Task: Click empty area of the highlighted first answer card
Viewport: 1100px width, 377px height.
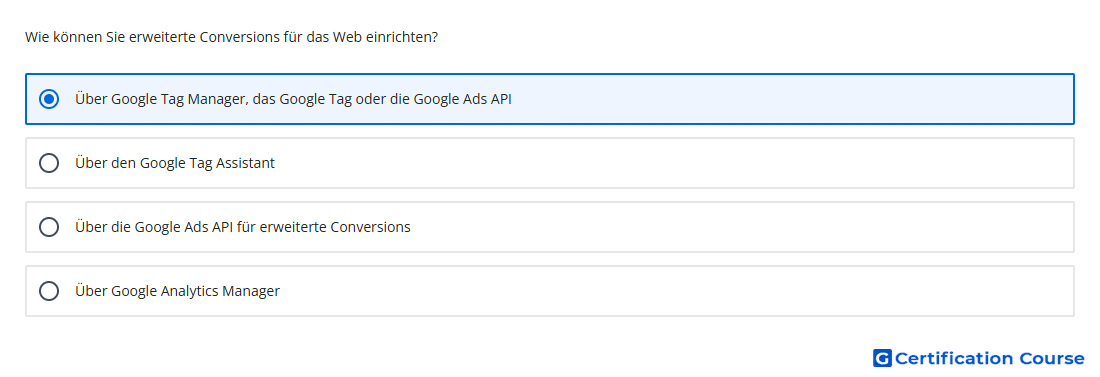Action: pyautogui.click(x=793, y=99)
